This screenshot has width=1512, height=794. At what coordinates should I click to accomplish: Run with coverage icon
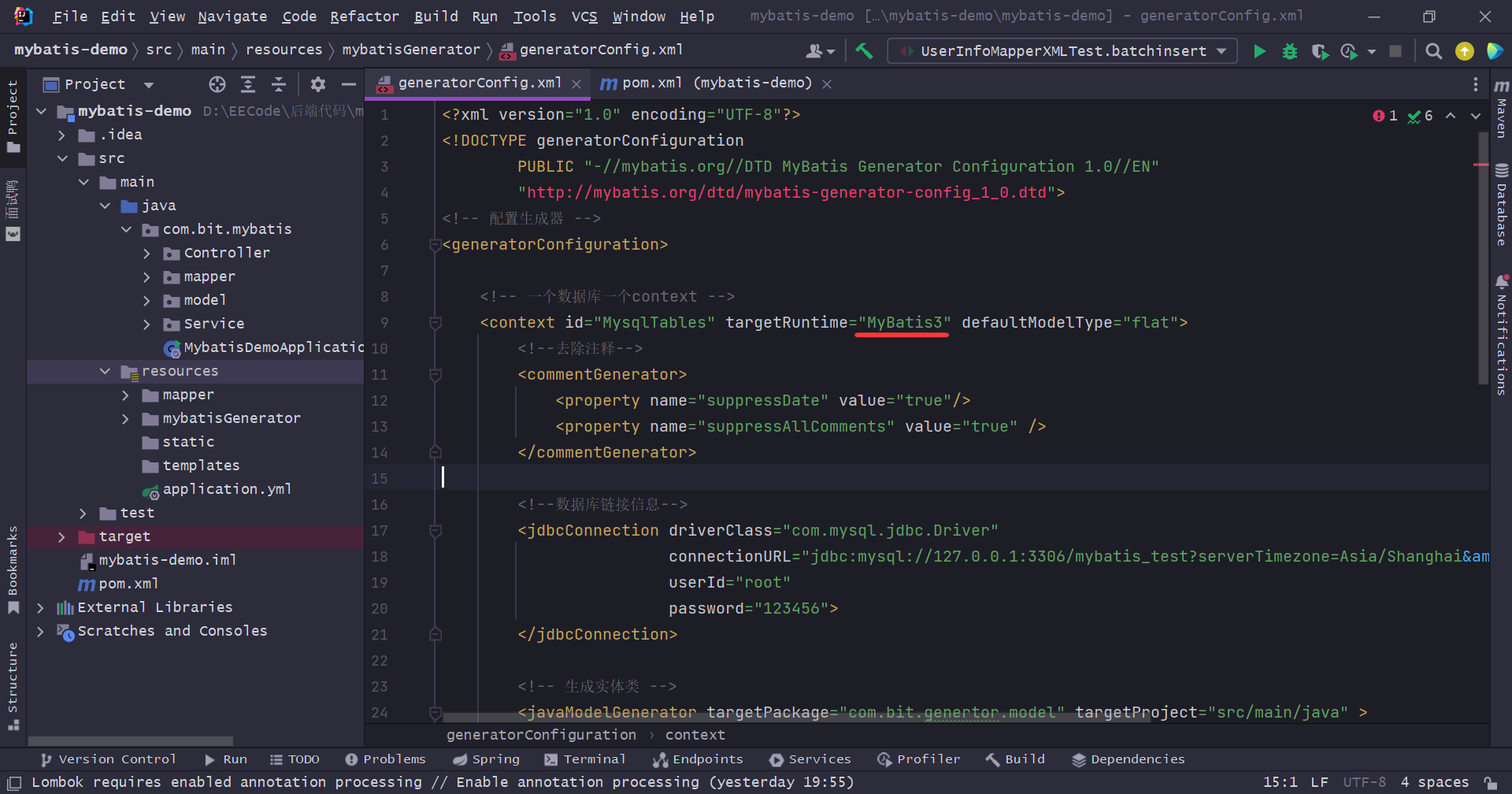(1320, 51)
